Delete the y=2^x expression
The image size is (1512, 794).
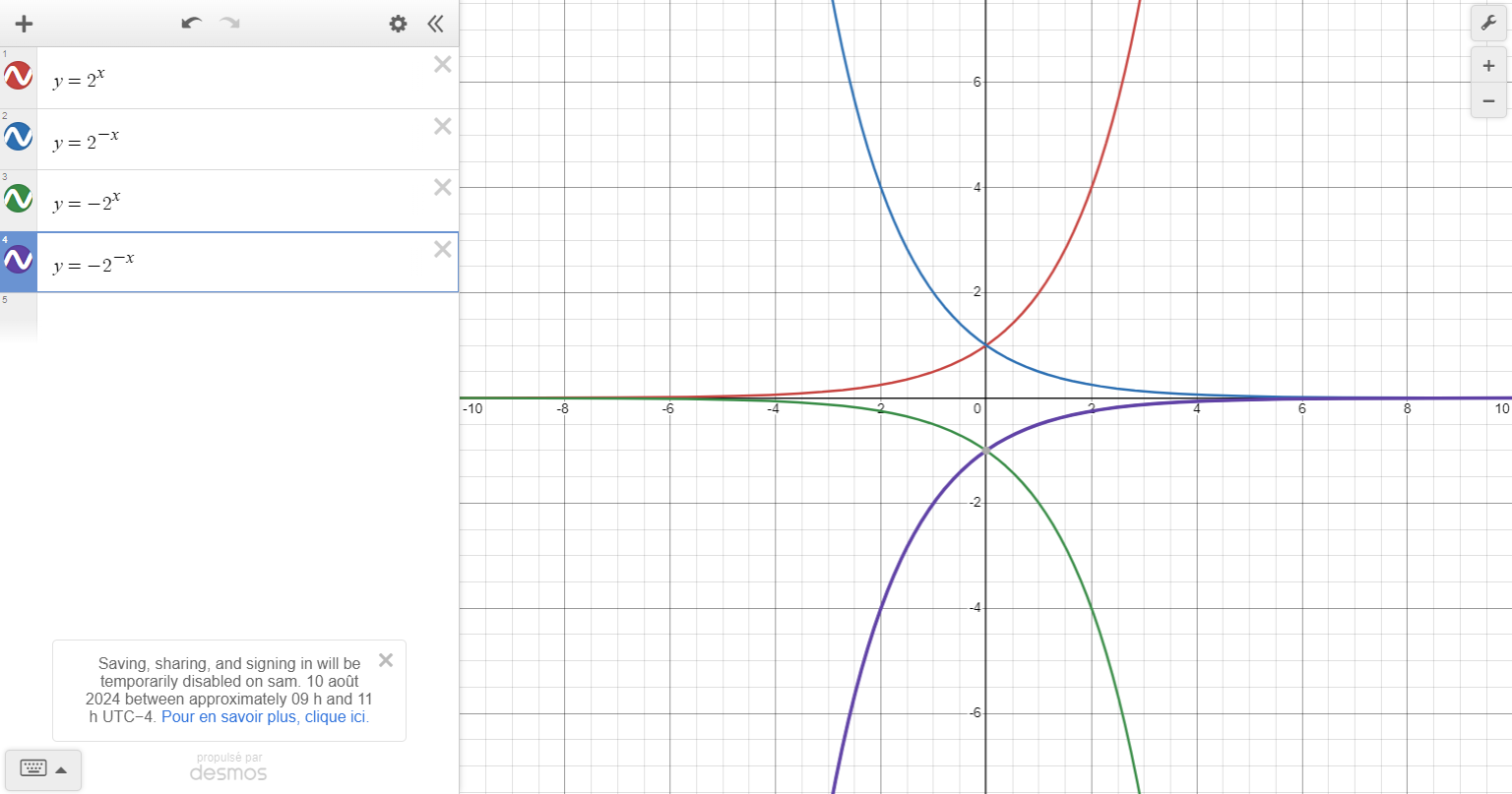(x=443, y=65)
